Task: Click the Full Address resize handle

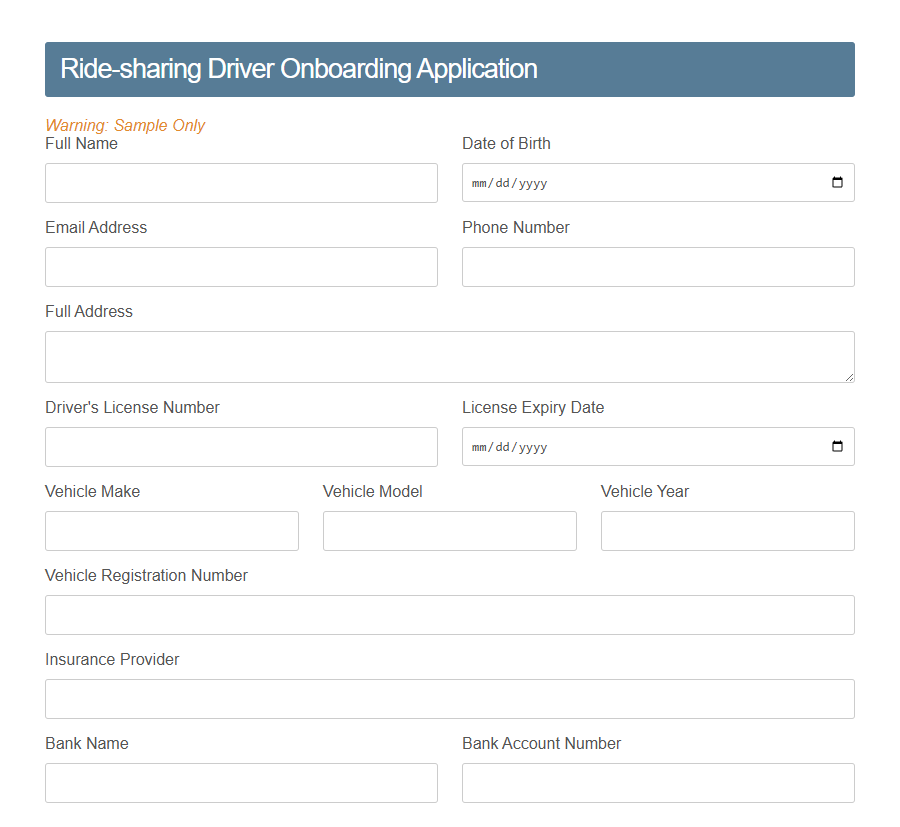Action: (x=850, y=379)
